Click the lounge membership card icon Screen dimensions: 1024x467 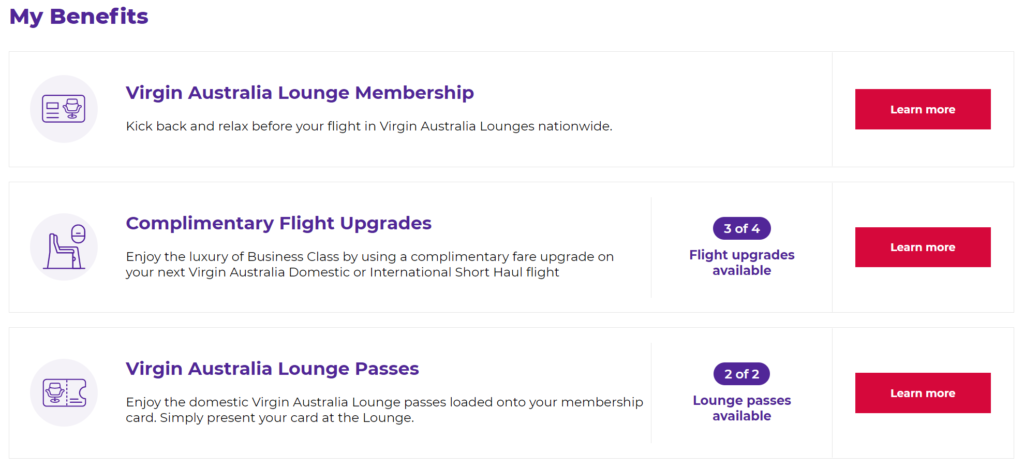[63, 109]
